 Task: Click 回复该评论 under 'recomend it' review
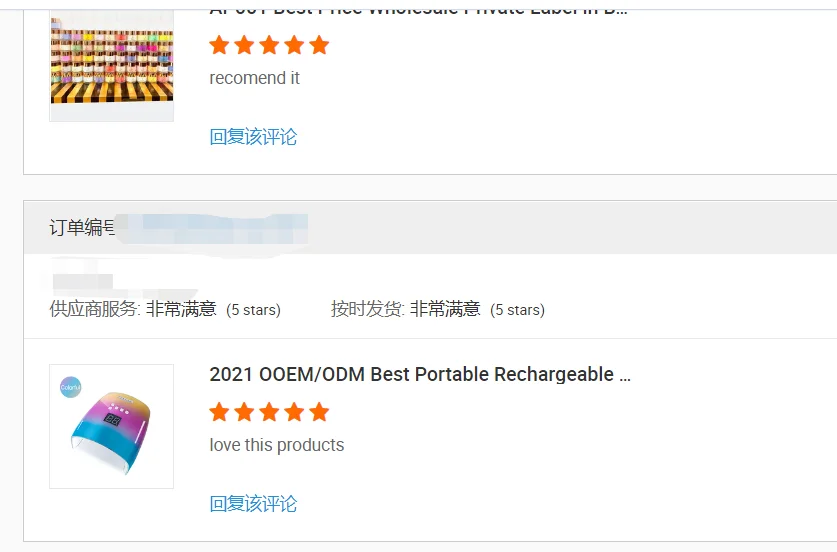[x=253, y=137]
